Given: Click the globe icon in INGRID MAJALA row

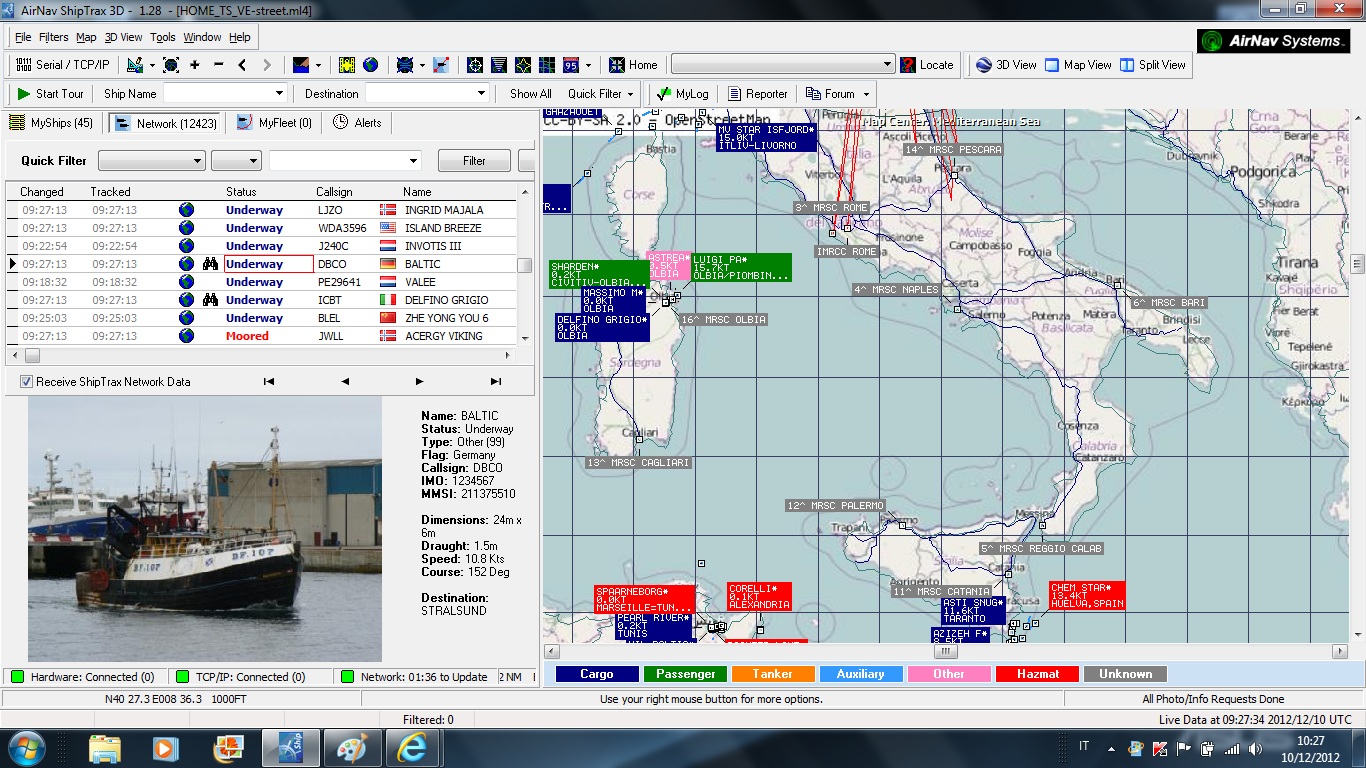Looking at the screenshot, I should tap(186, 210).
